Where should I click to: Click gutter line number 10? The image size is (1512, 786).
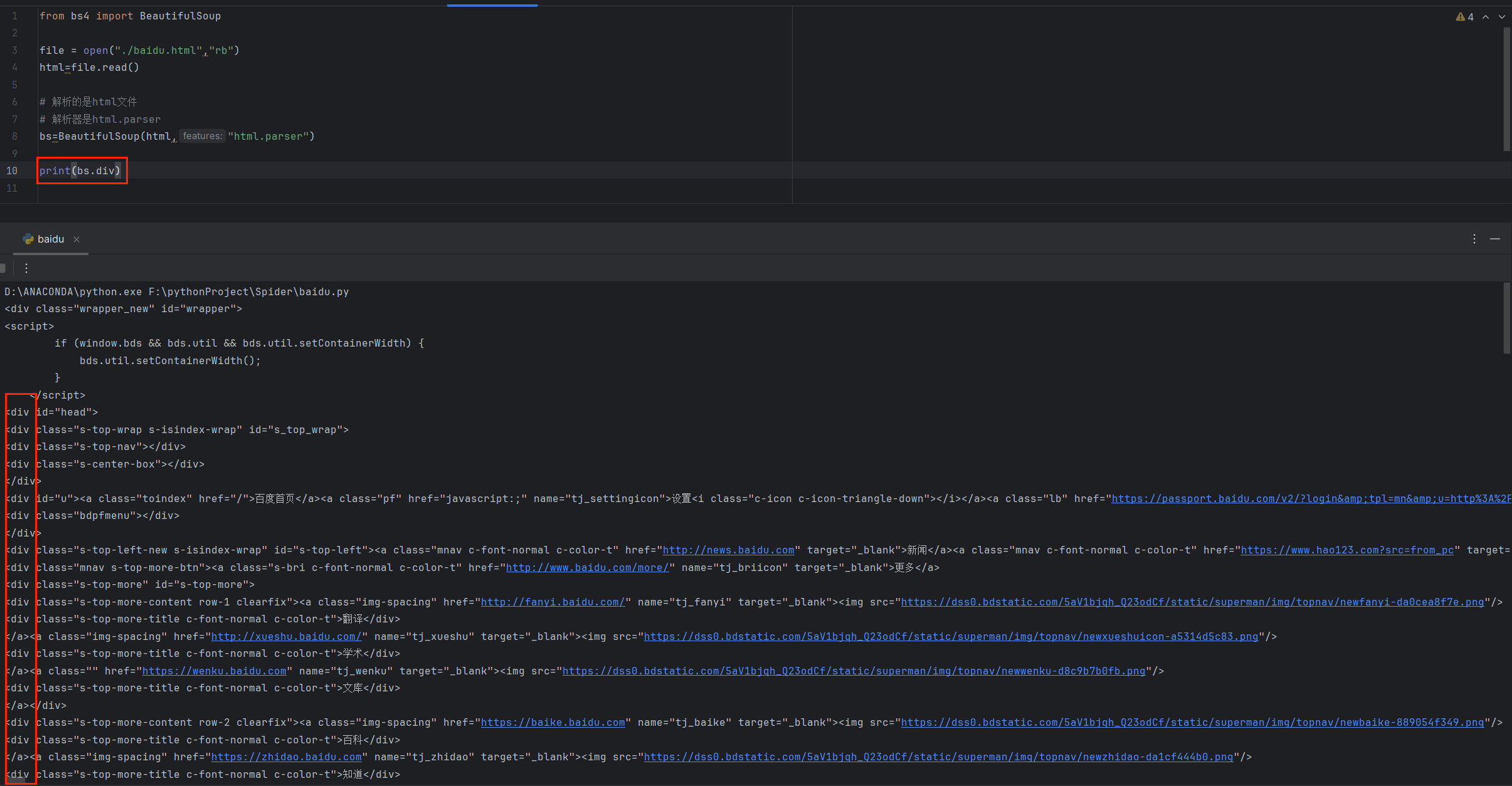coord(12,170)
